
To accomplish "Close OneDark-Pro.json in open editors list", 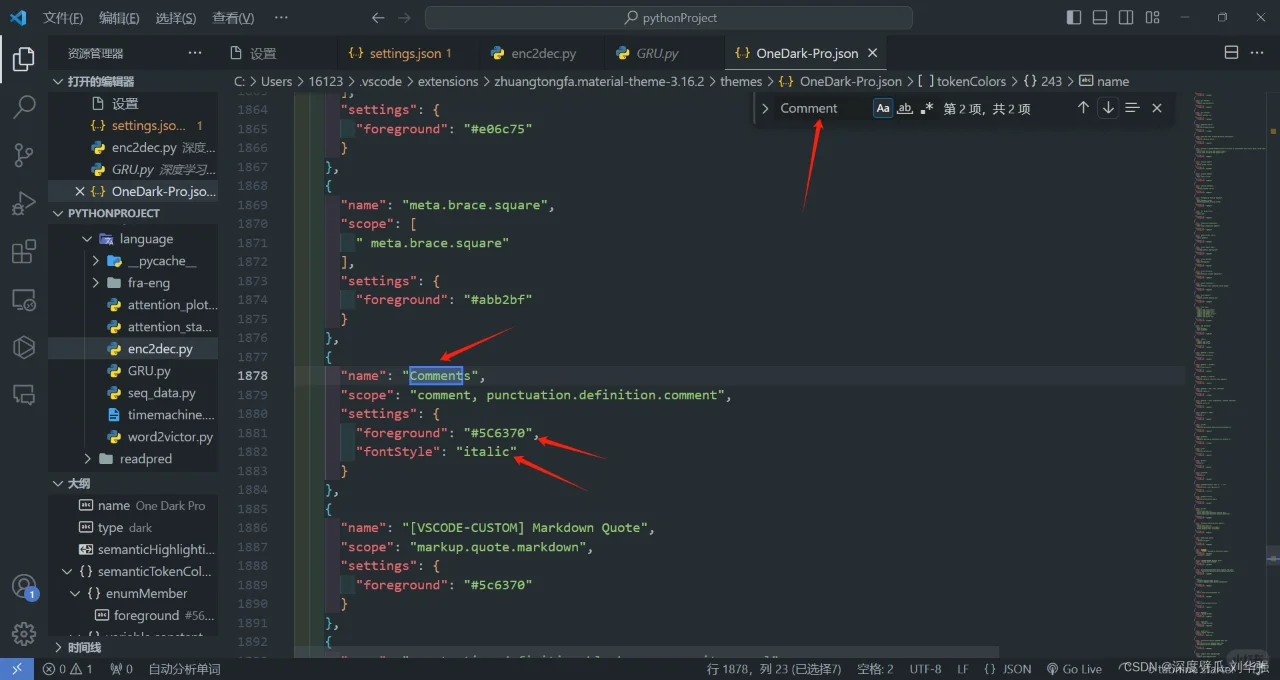I will pos(79,191).
